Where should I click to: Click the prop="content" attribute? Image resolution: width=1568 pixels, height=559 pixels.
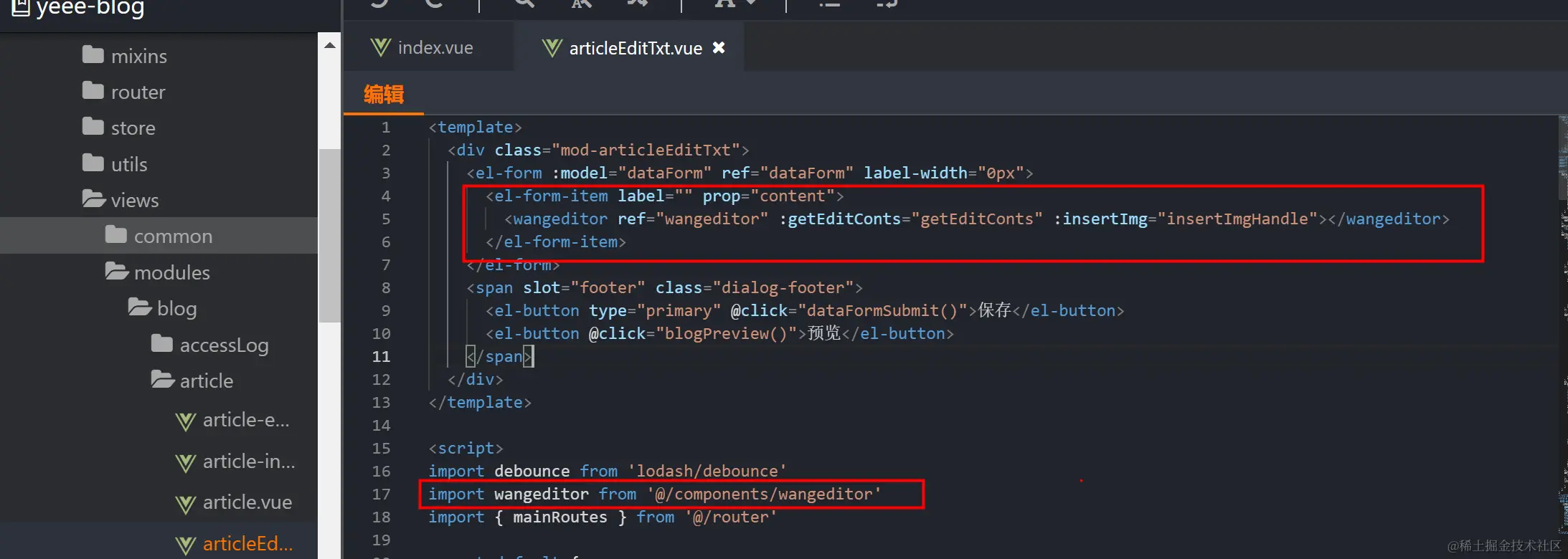(768, 196)
